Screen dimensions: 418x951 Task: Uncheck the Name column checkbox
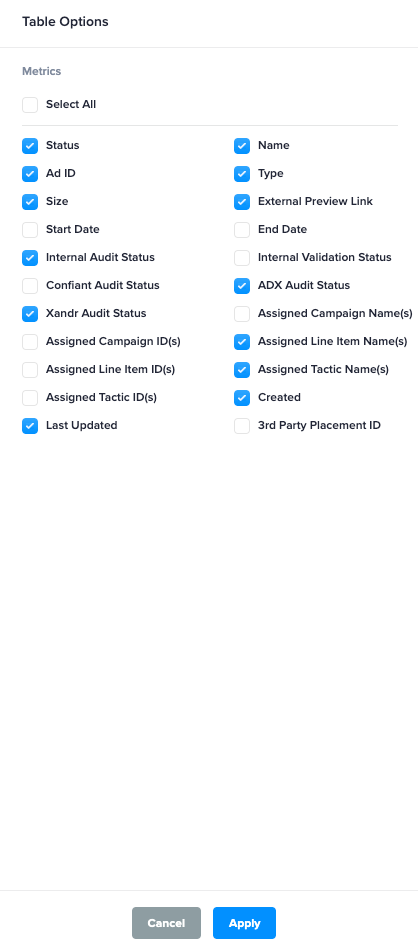click(x=242, y=146)
